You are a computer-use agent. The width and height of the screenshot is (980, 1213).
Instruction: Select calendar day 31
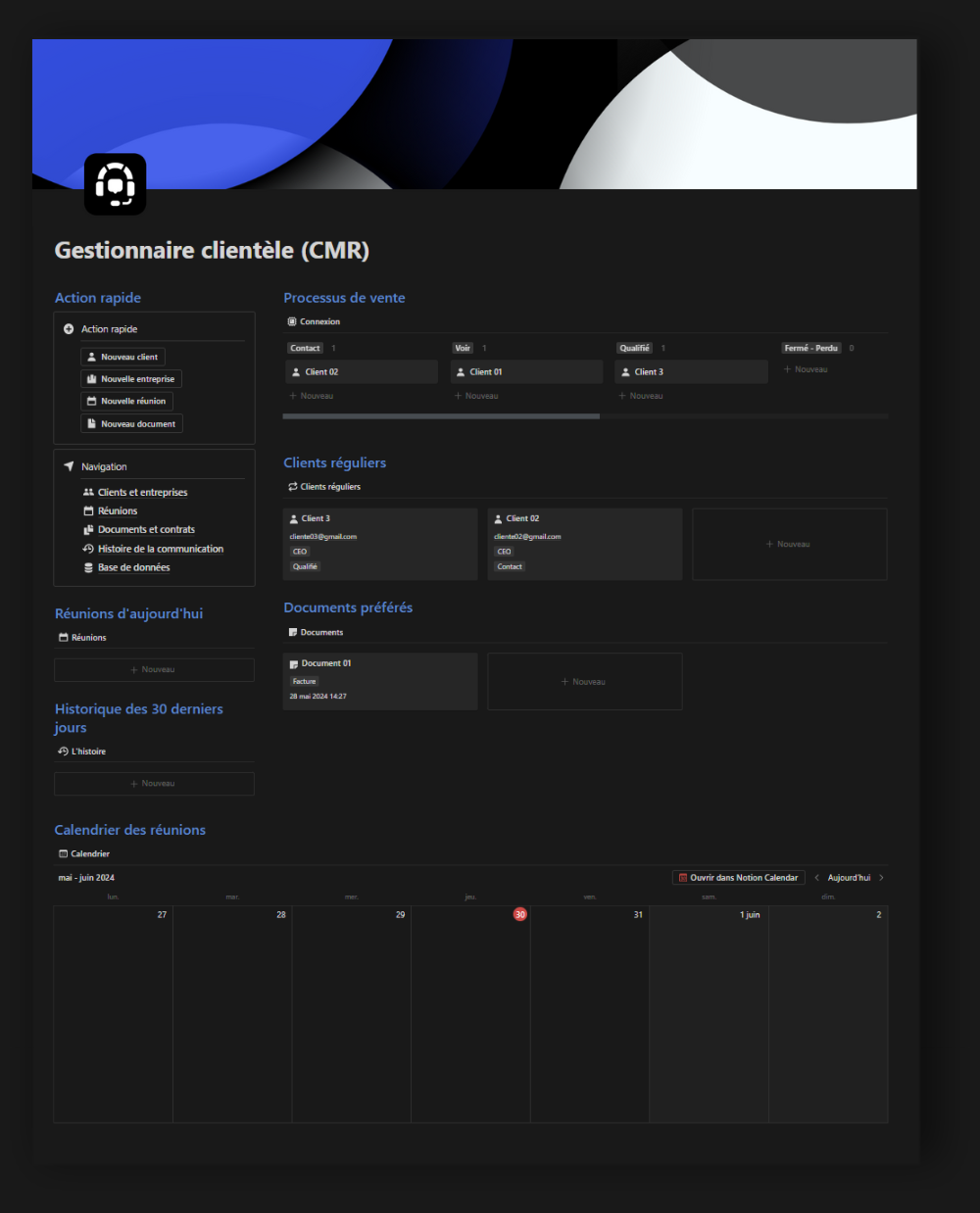coord(590,1014)
